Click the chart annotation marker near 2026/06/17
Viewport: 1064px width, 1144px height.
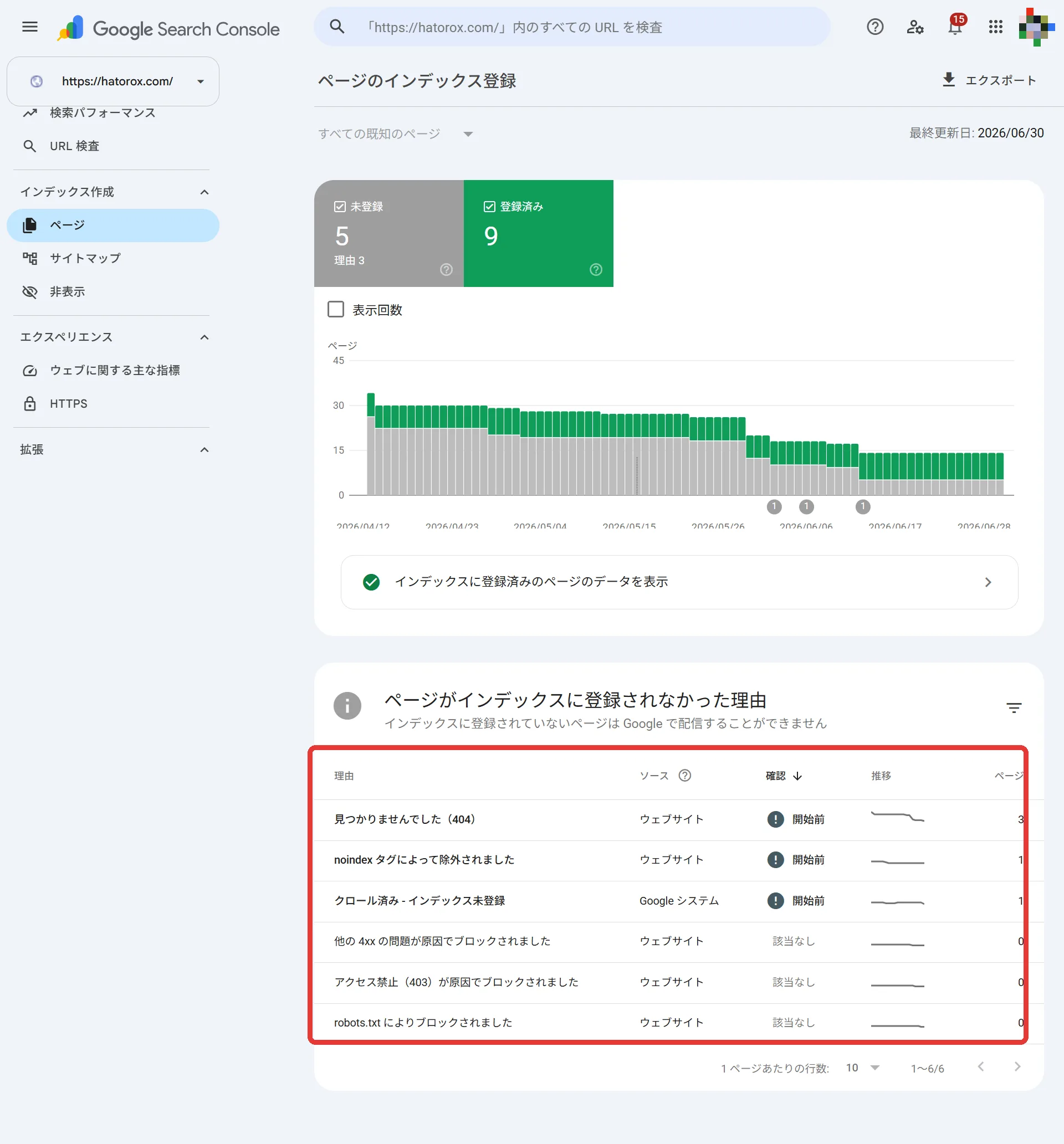point(862,506)
